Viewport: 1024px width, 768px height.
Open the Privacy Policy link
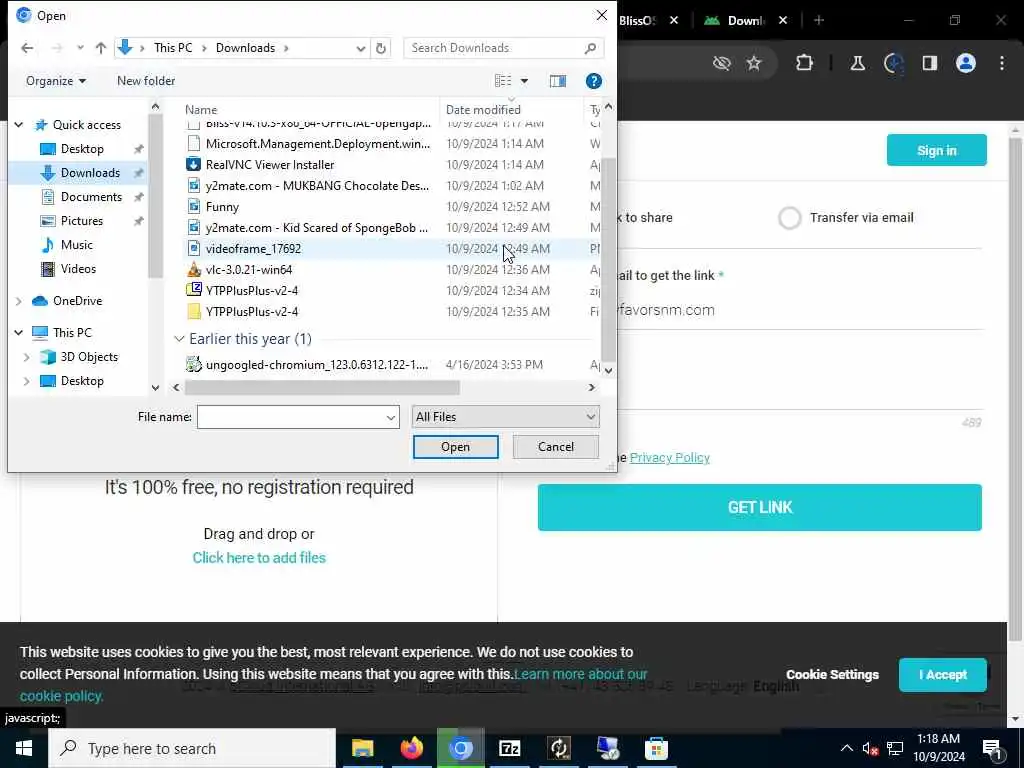pyautogui.click(x=669, y=458)
